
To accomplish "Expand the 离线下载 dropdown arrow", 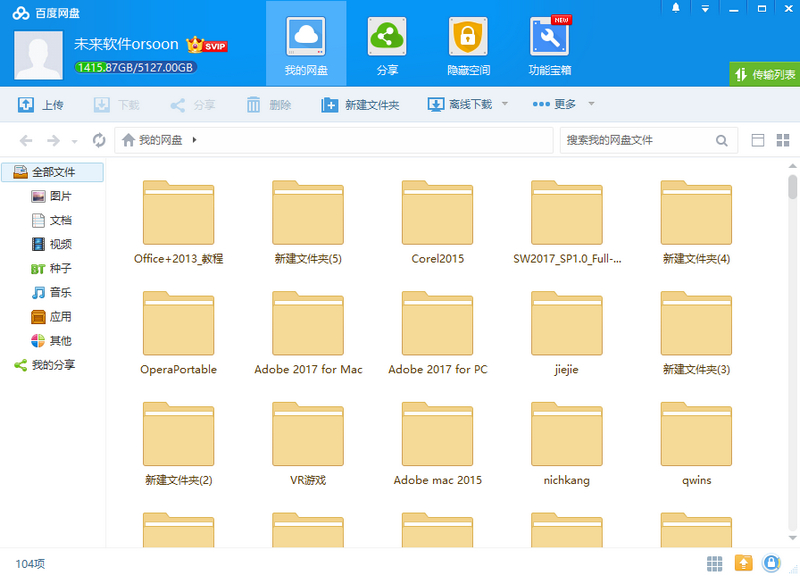I will pos(505,104).
